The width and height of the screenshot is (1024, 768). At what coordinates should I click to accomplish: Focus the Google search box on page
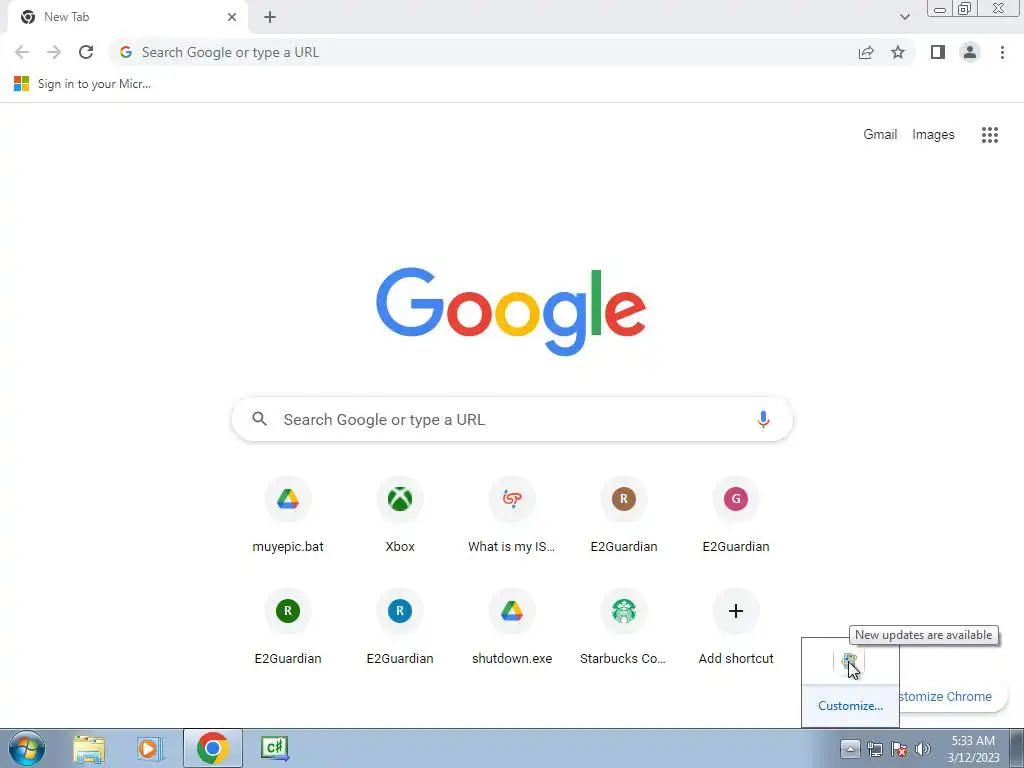point(512,419)
